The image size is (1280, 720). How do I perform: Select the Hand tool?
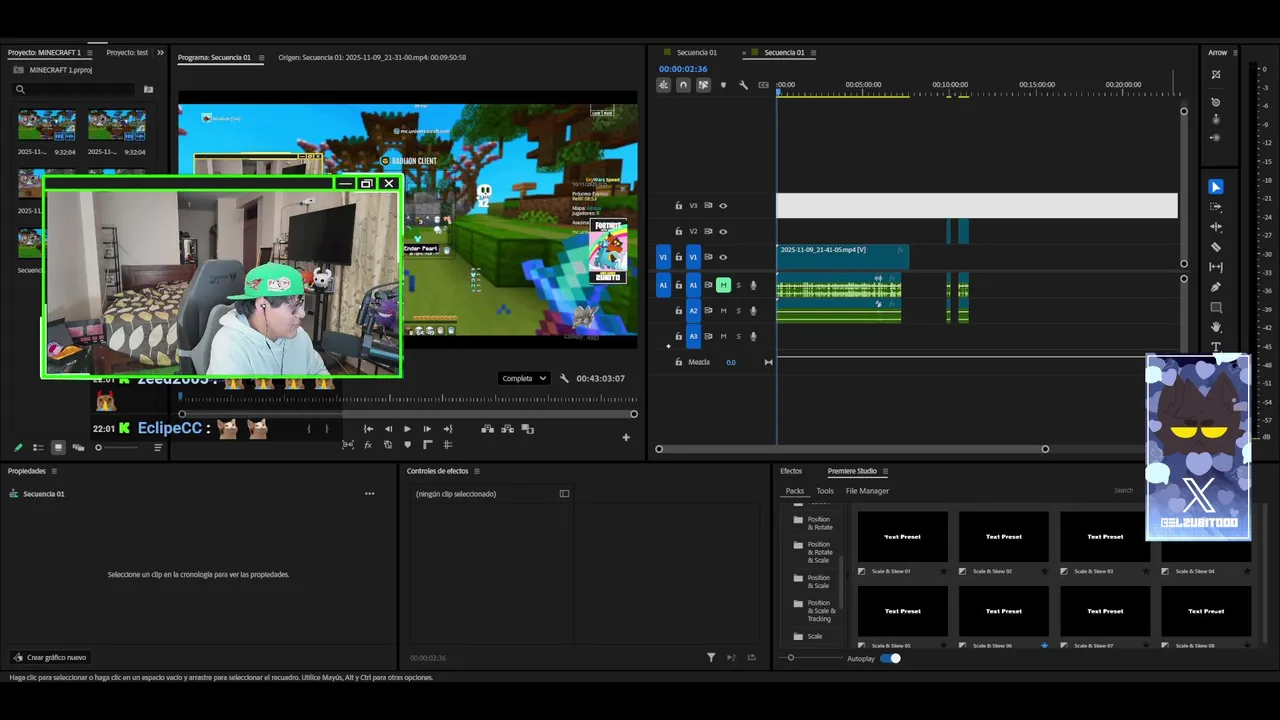click(1216, 327)
